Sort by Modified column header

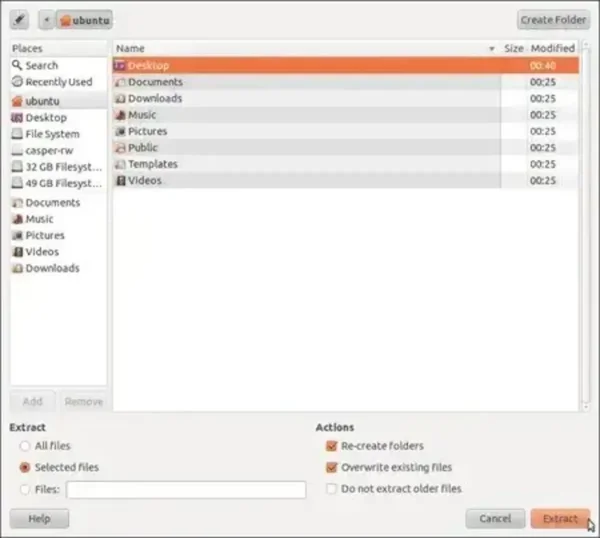point(553,48)
